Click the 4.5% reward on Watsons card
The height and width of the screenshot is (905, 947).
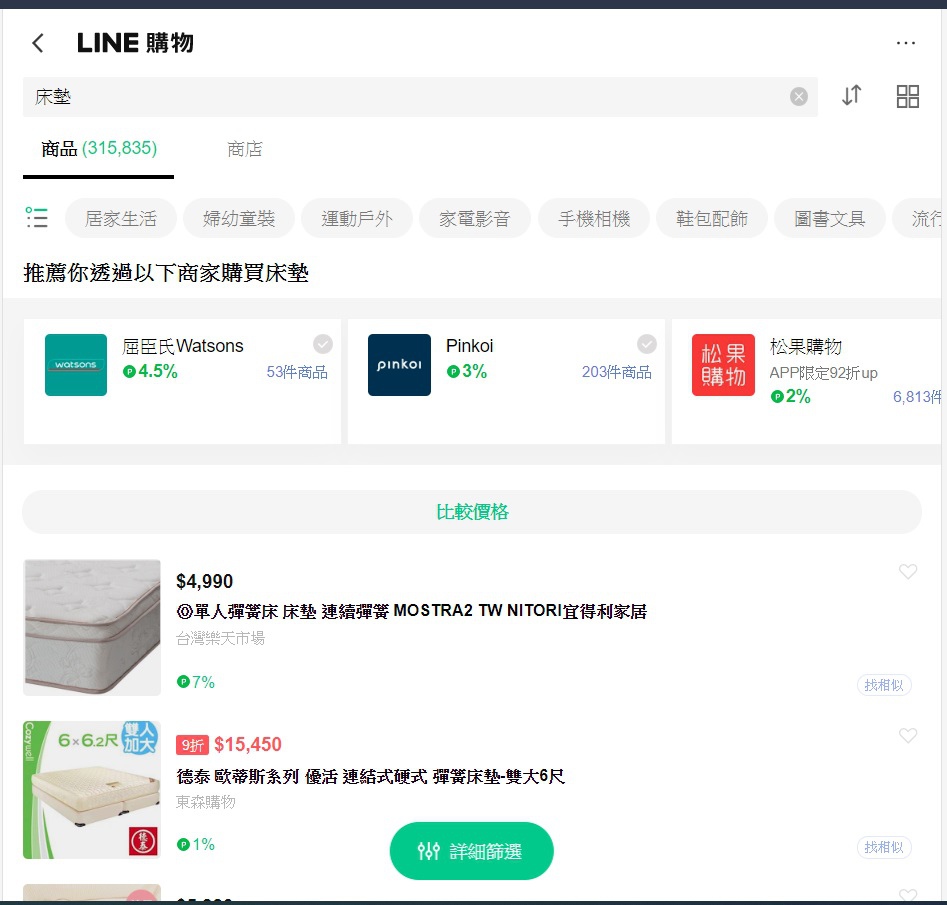point(150,371)
